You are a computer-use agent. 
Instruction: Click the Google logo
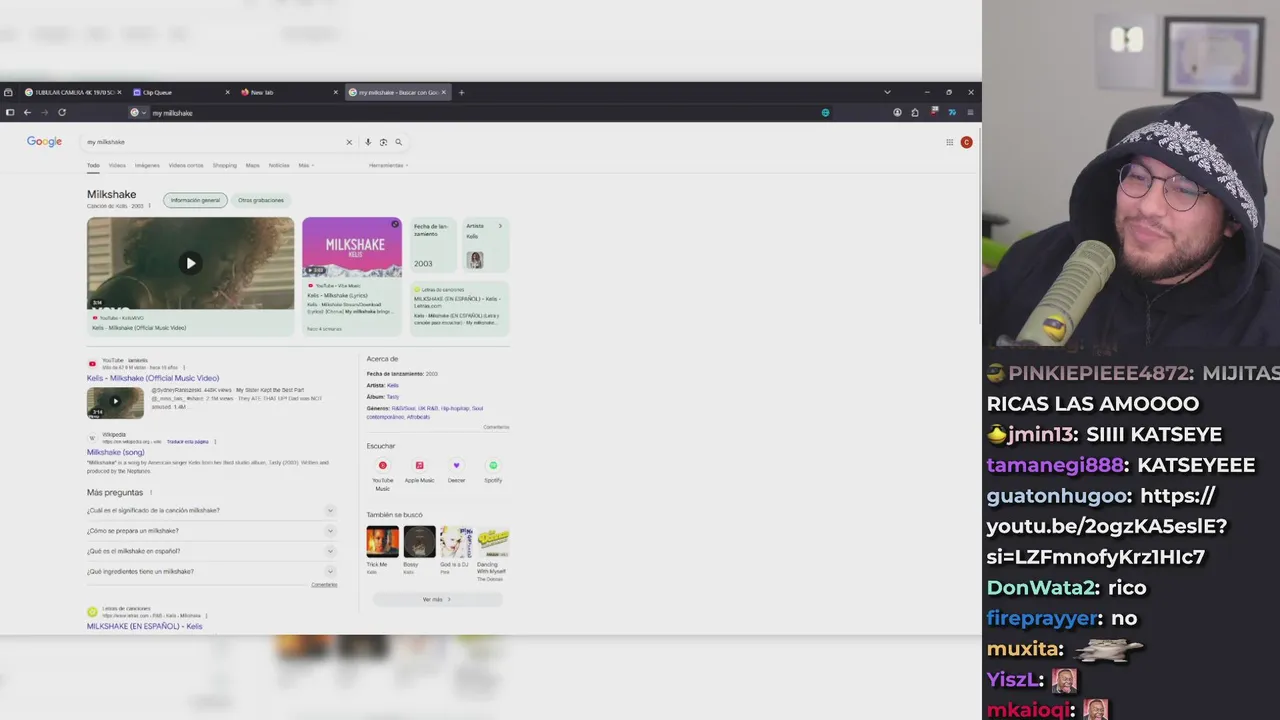tap(44, 142)
